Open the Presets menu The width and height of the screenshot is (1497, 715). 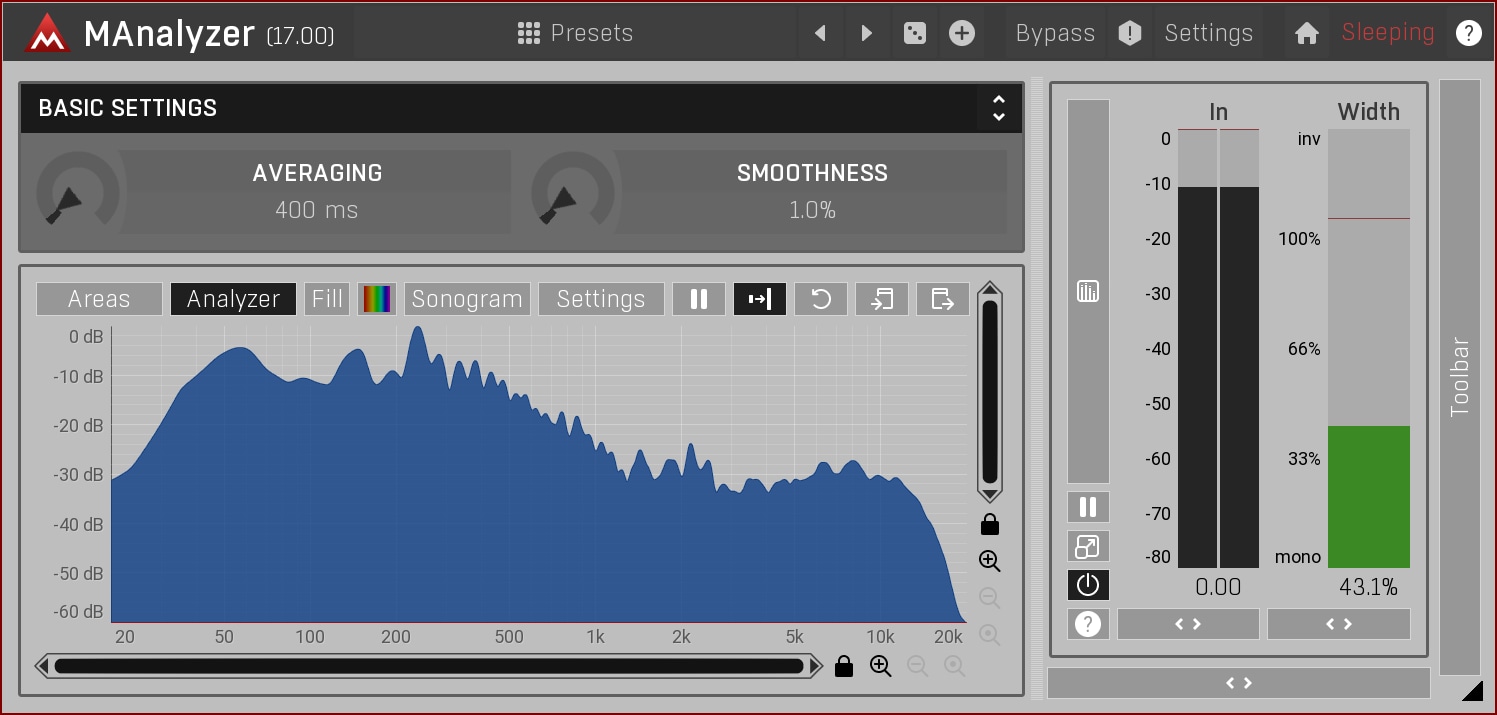(x=575, y=33)
